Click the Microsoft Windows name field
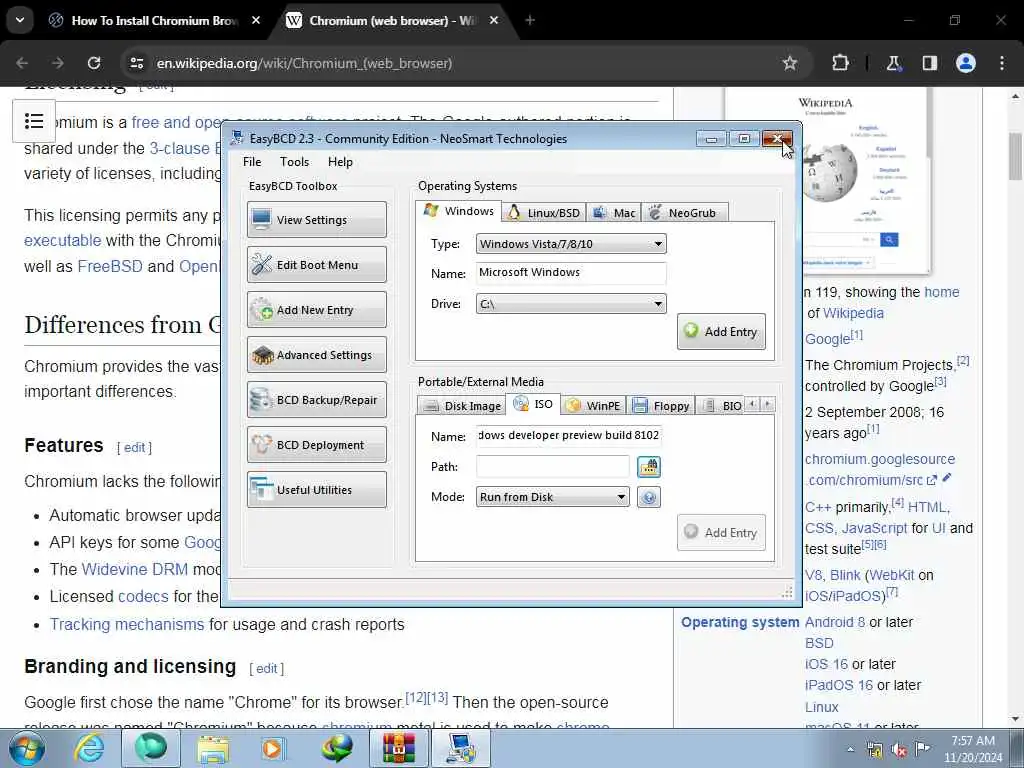 pos(571,273)
